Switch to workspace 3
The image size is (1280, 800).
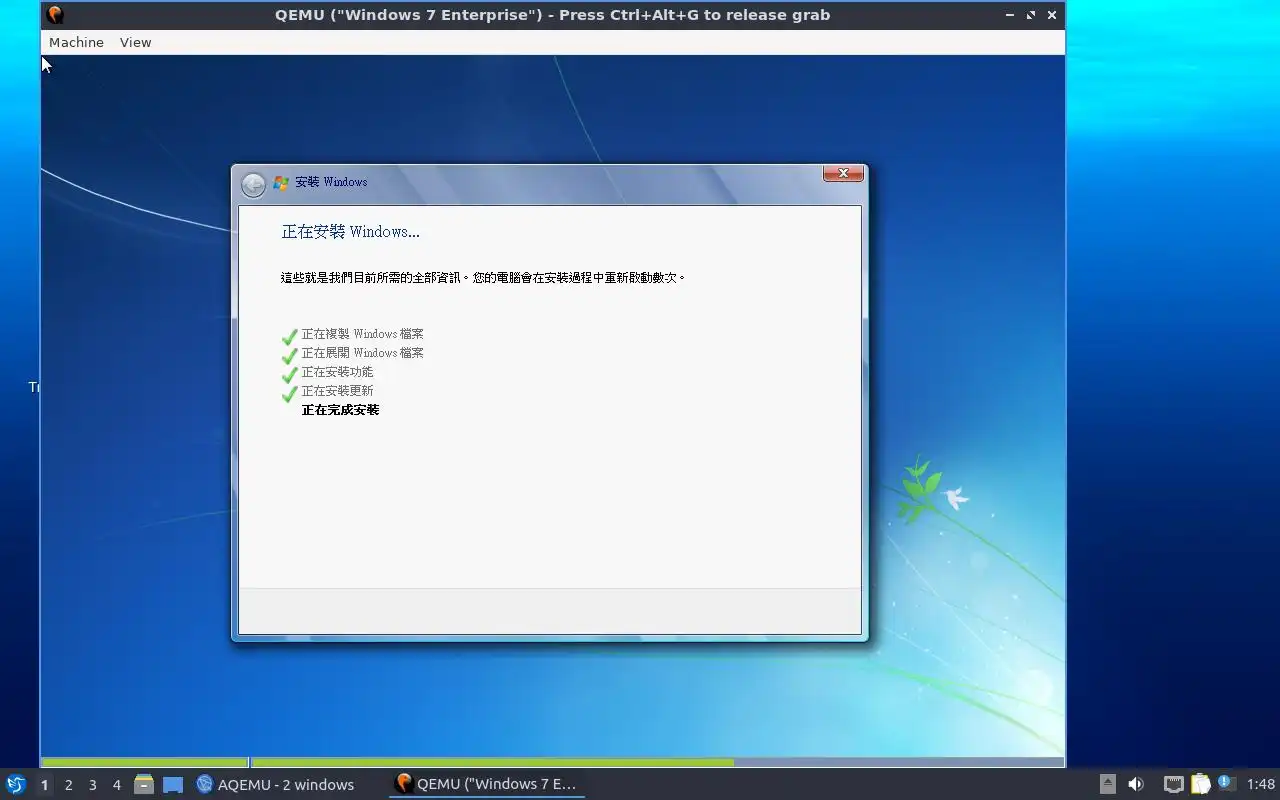[x=92, y=785]
